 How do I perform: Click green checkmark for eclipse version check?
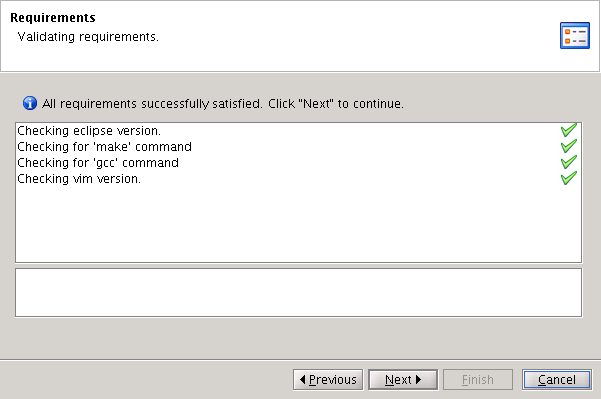[569, 130]
